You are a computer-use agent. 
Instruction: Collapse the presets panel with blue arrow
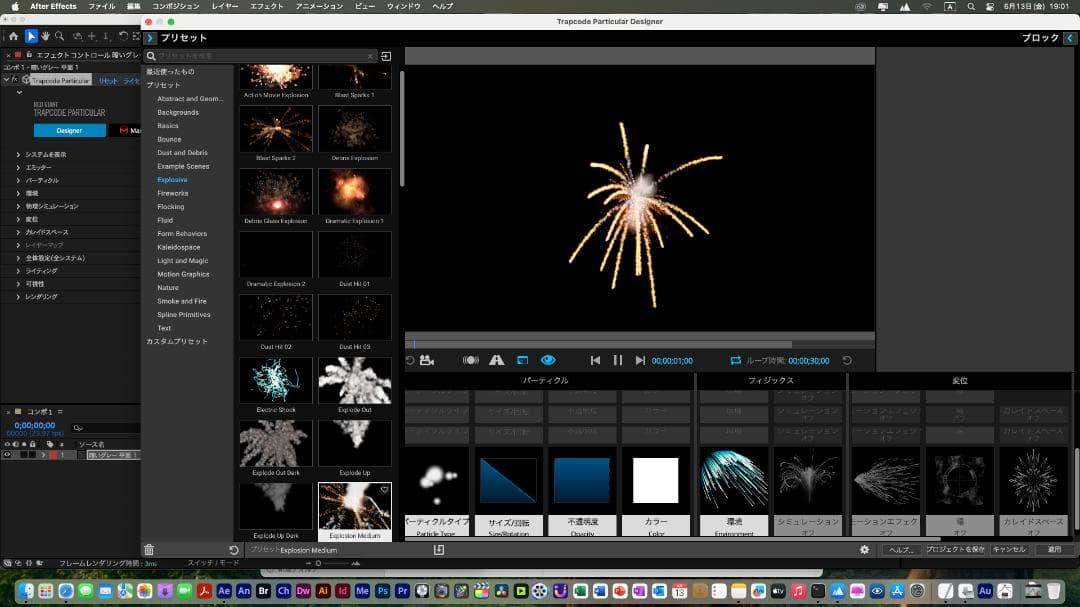150,38
